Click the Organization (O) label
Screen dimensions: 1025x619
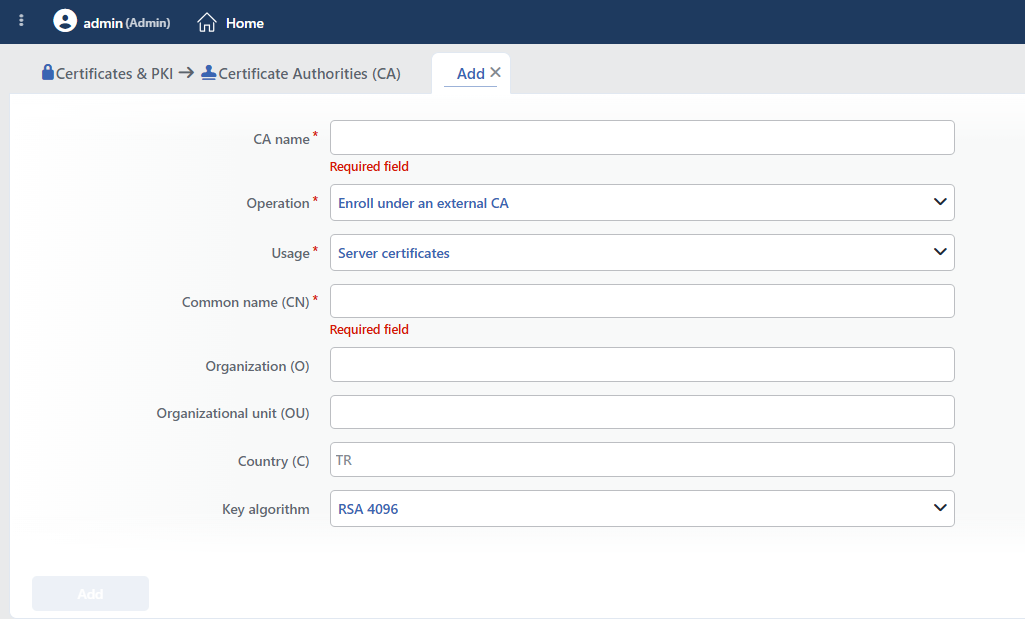(x=258, y=366)
